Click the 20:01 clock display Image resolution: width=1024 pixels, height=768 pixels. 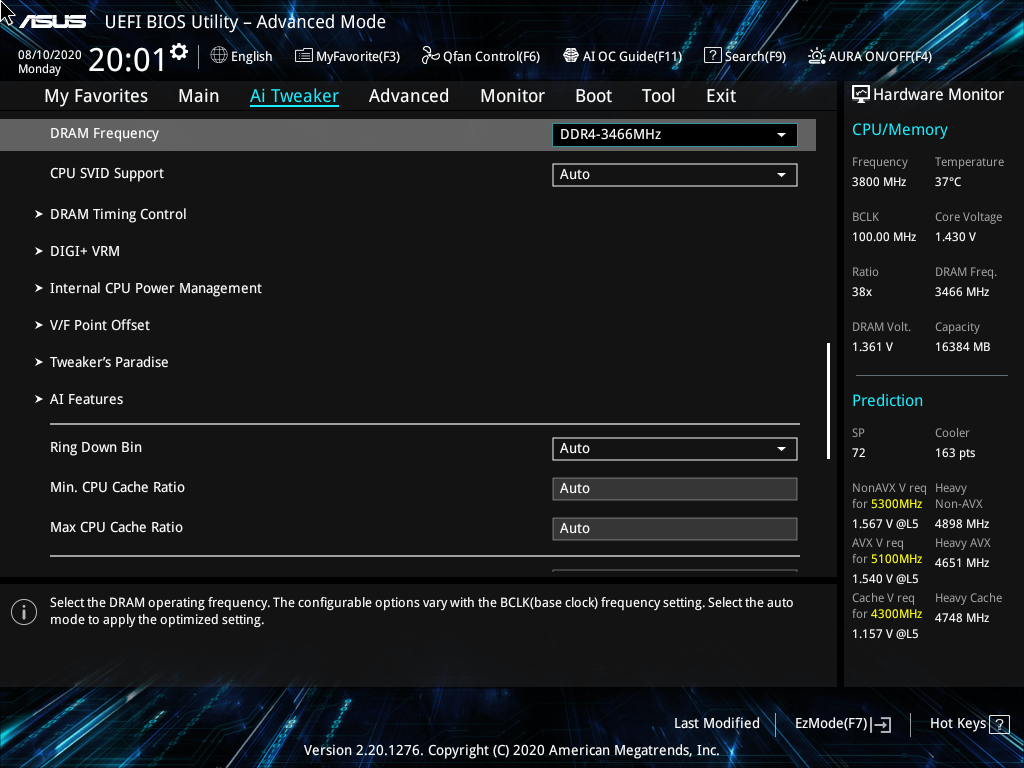pyautogui.click(x=127, y=60)
